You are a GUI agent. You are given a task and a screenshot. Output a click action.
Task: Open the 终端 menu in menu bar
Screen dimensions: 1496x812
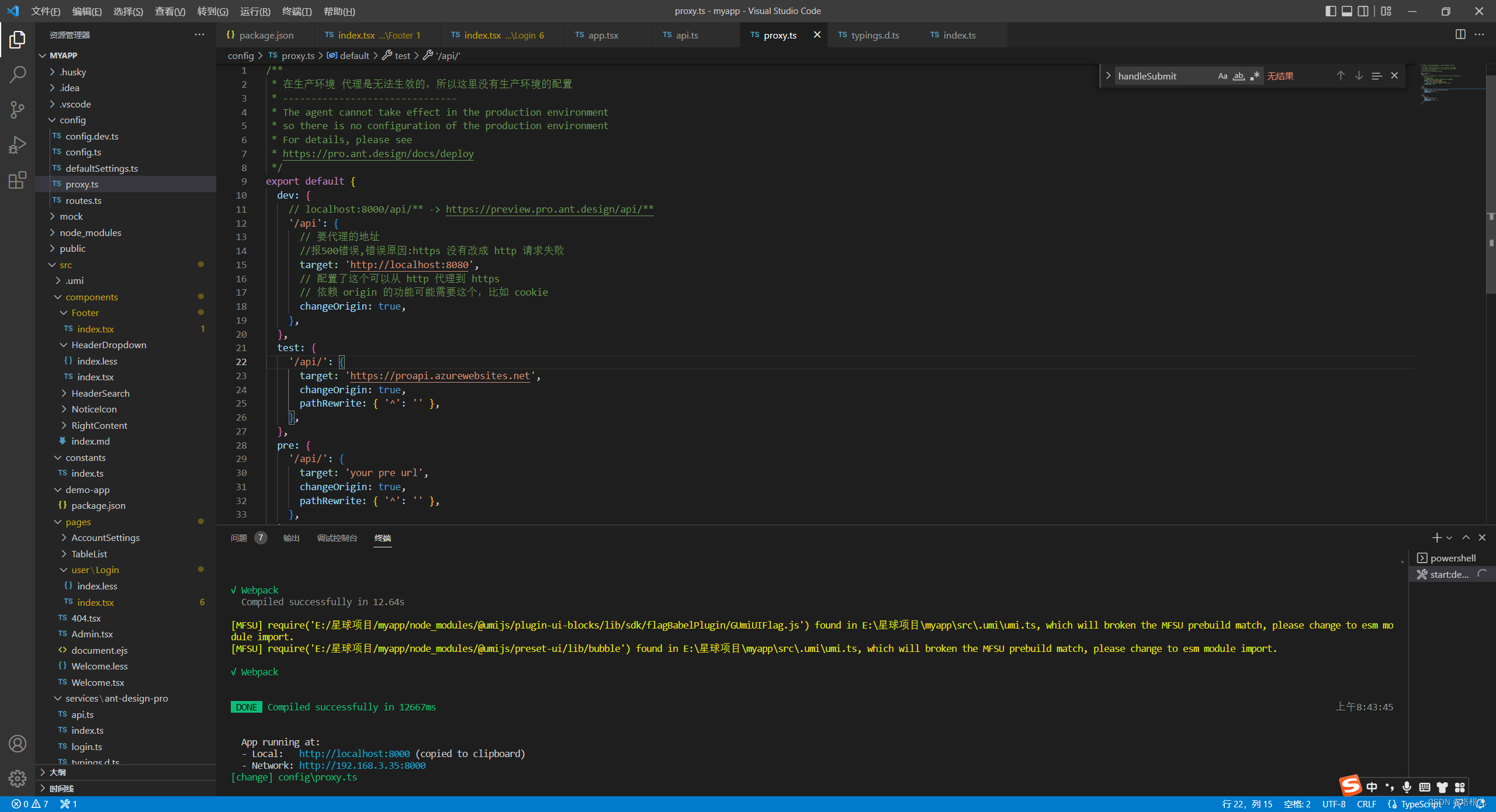(x=296, y=11)
